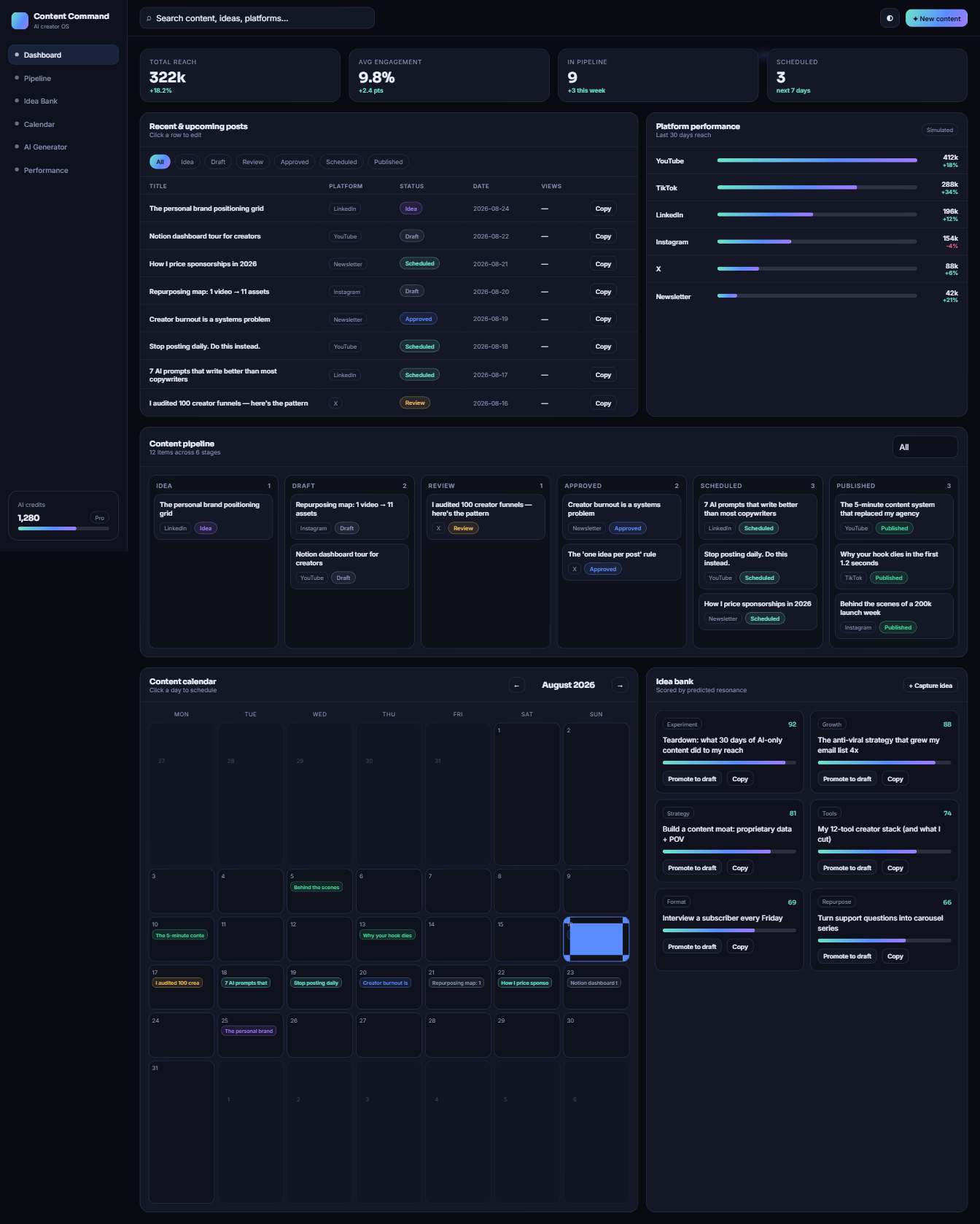980x1224 pixels.
Task: Focus the search content input field
Action: (x=257, y=18)
